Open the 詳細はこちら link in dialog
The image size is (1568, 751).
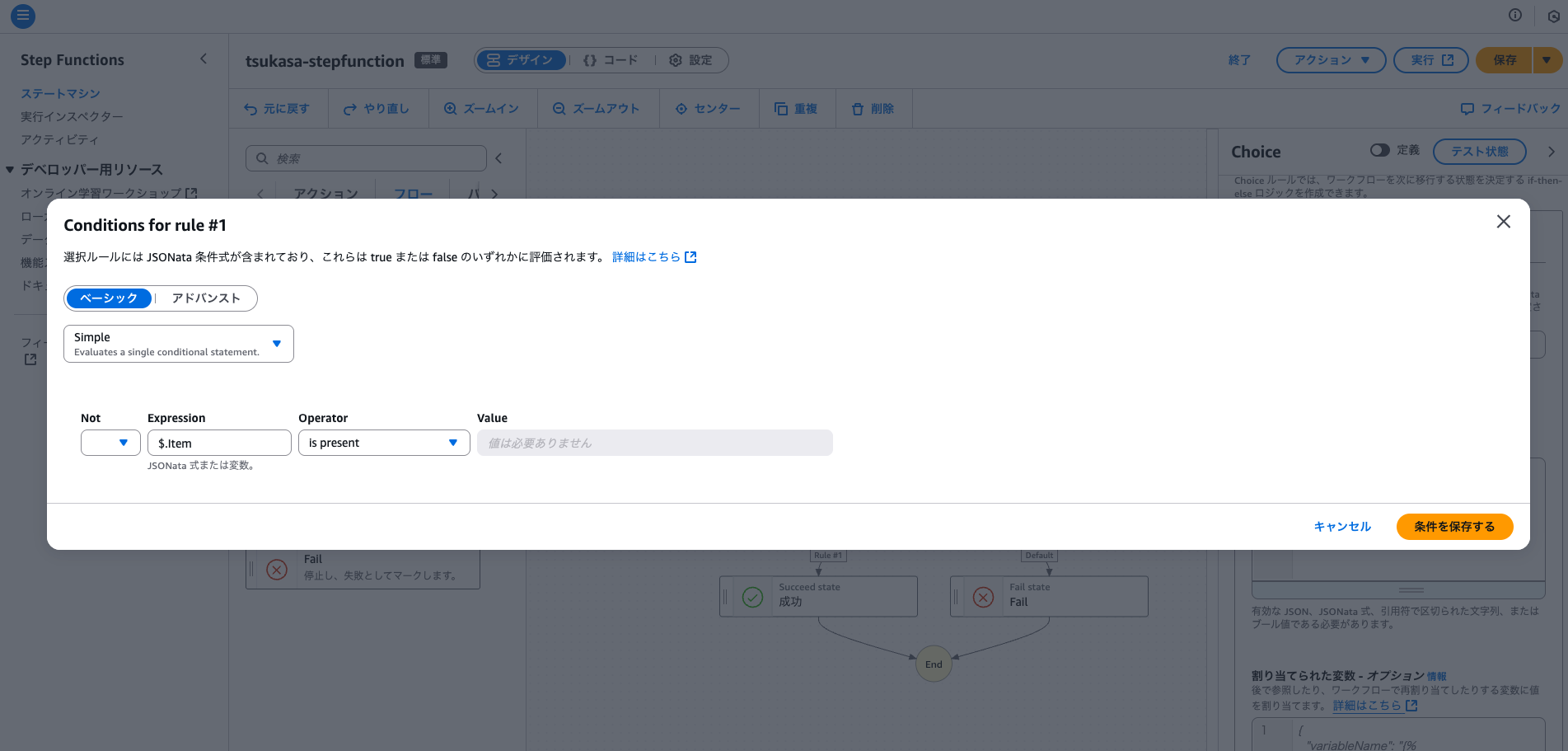(654, 257)
